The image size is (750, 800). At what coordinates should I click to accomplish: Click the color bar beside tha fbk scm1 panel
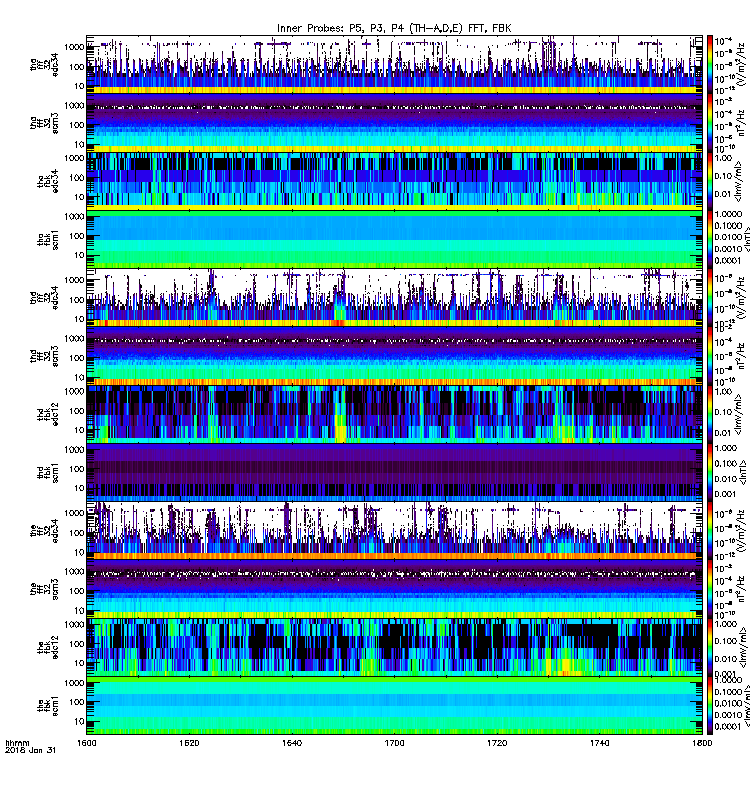click(710, 239)
